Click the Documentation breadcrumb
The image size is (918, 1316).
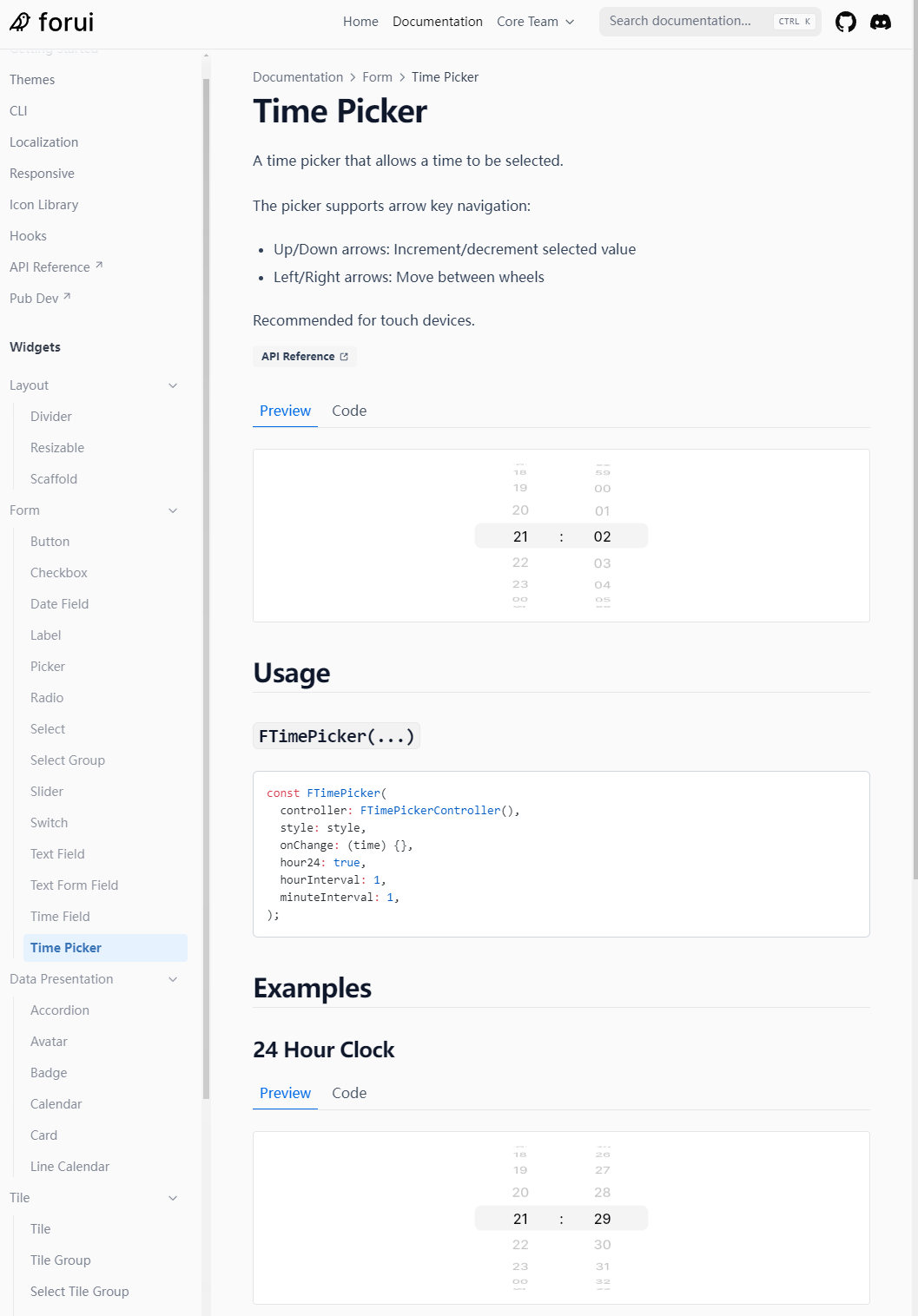click(x=298, y=77)
